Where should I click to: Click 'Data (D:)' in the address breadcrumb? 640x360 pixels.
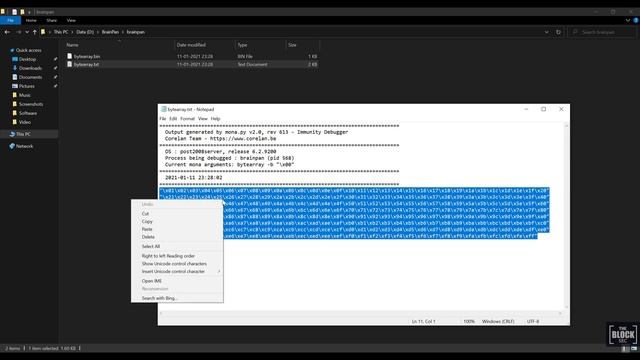(84, 32)
